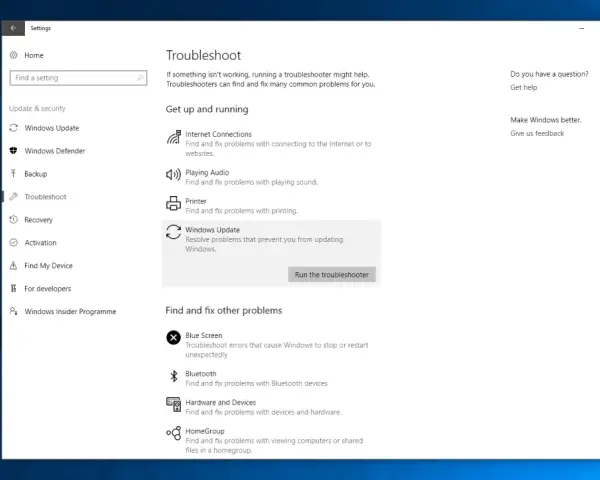This screenshot has width=600, height=480.
Task: Click the Find My Device icon
Action: (x=13, y=266)
